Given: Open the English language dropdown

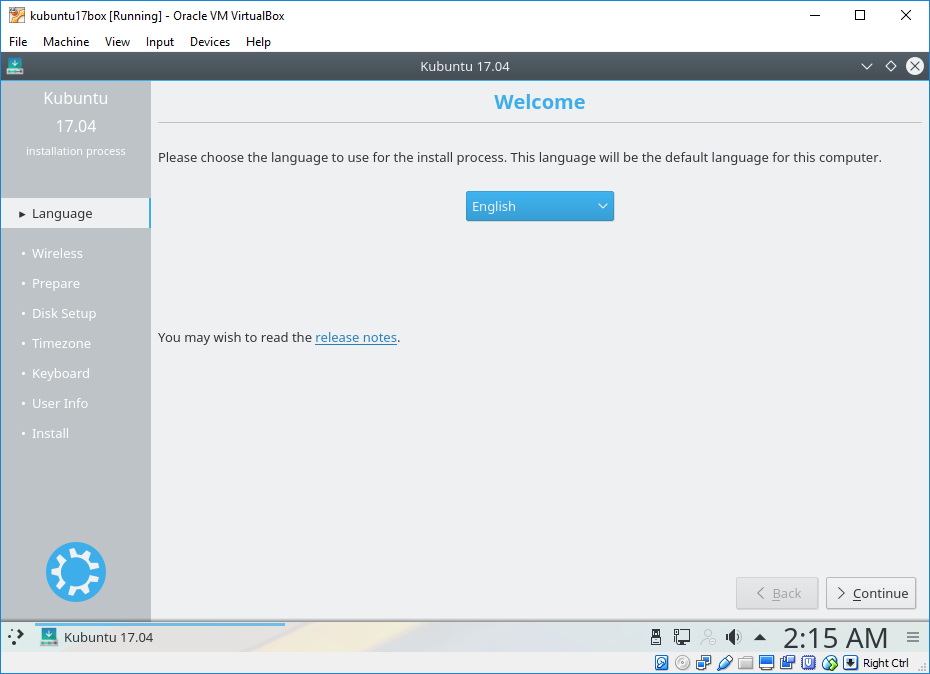Looking at the screenshot, I should coord(540,206).
